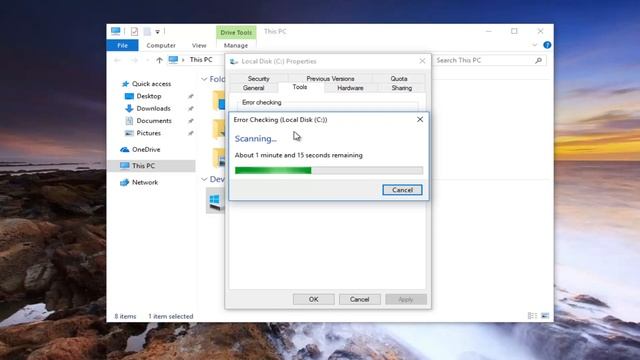The height and width of the screenshot is (360, 640).
Task: Open Explorer help question-mark icon
Action: pyautogui.click(x=547, y=45)
